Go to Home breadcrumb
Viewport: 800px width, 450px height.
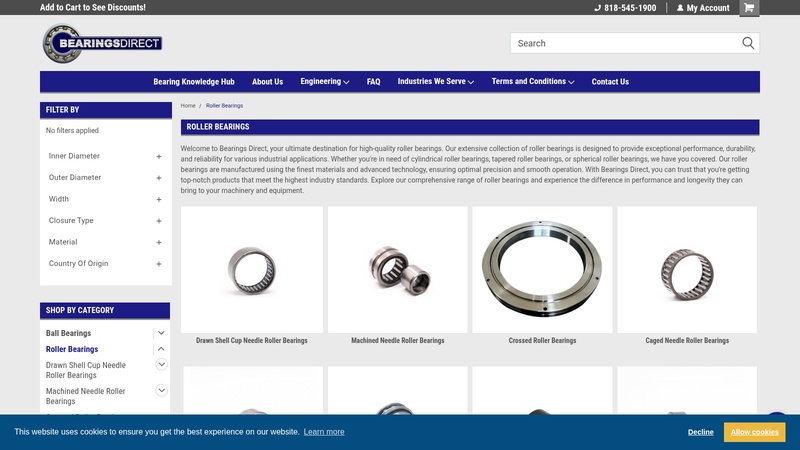188,106
